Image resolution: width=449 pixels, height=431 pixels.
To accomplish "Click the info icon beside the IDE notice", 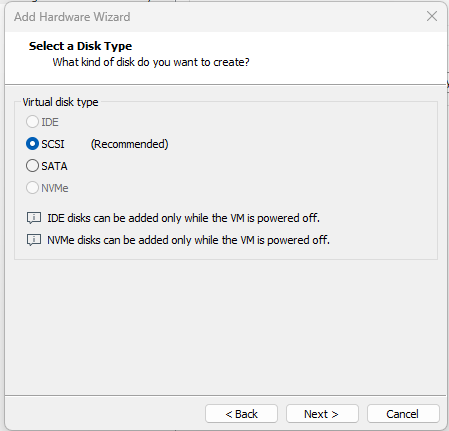I will click(x=34, y=218).
